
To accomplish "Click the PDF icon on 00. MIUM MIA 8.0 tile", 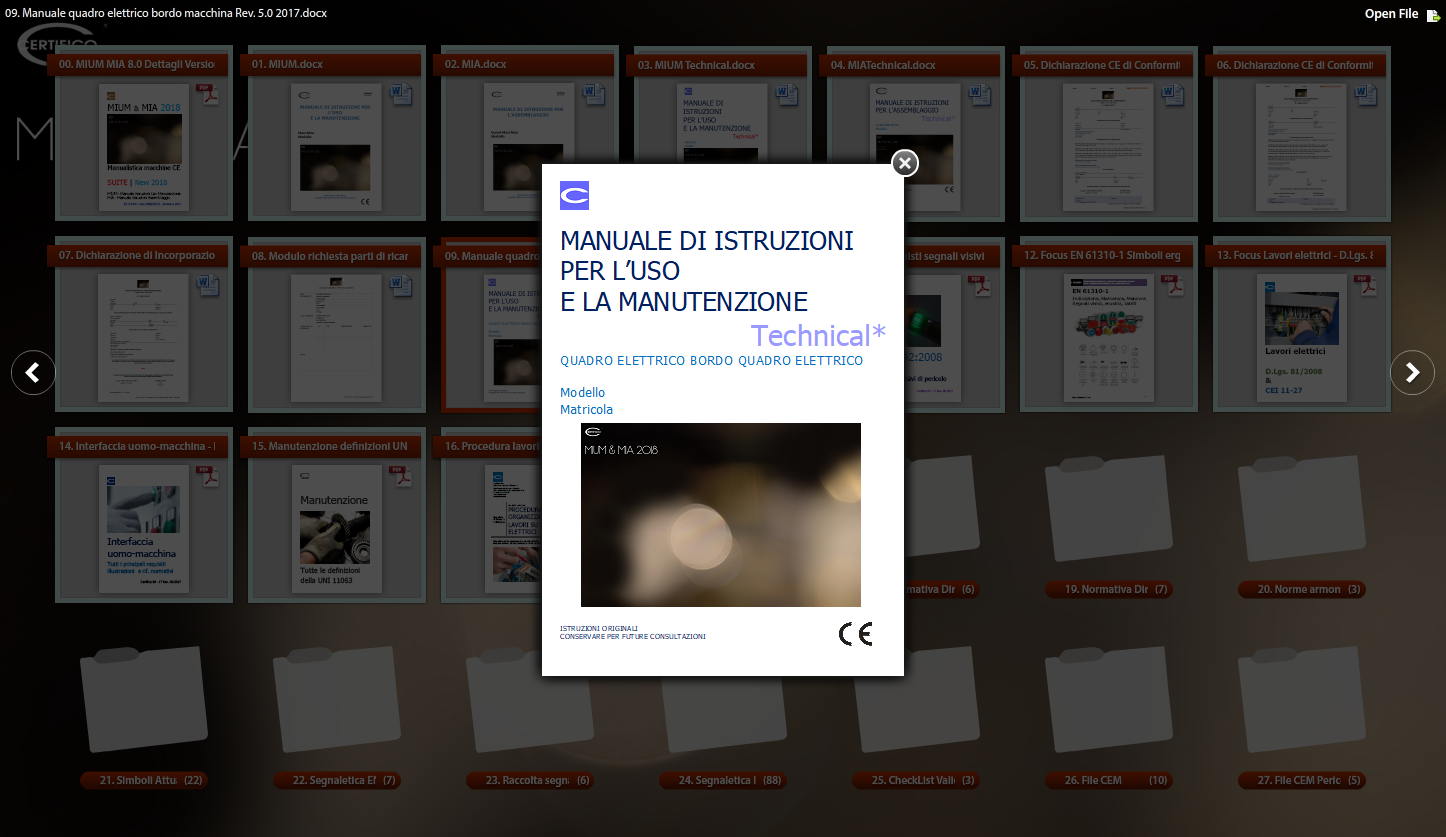I will [207, 95].
